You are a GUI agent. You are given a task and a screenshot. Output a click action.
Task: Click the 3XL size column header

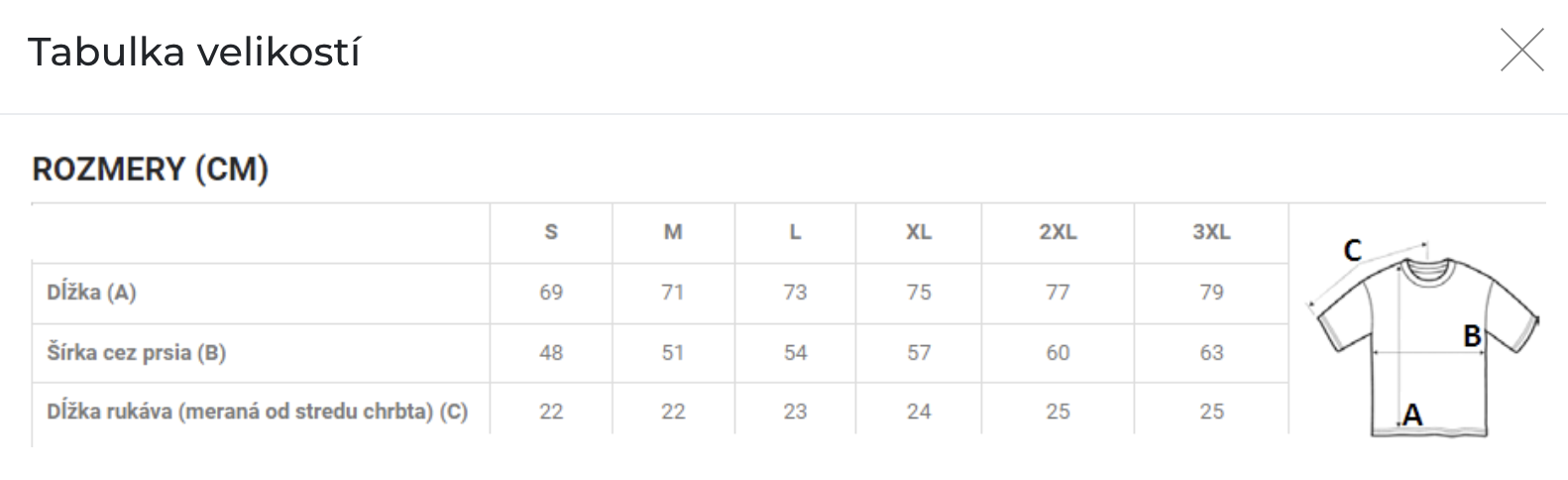pos(1211,232)
